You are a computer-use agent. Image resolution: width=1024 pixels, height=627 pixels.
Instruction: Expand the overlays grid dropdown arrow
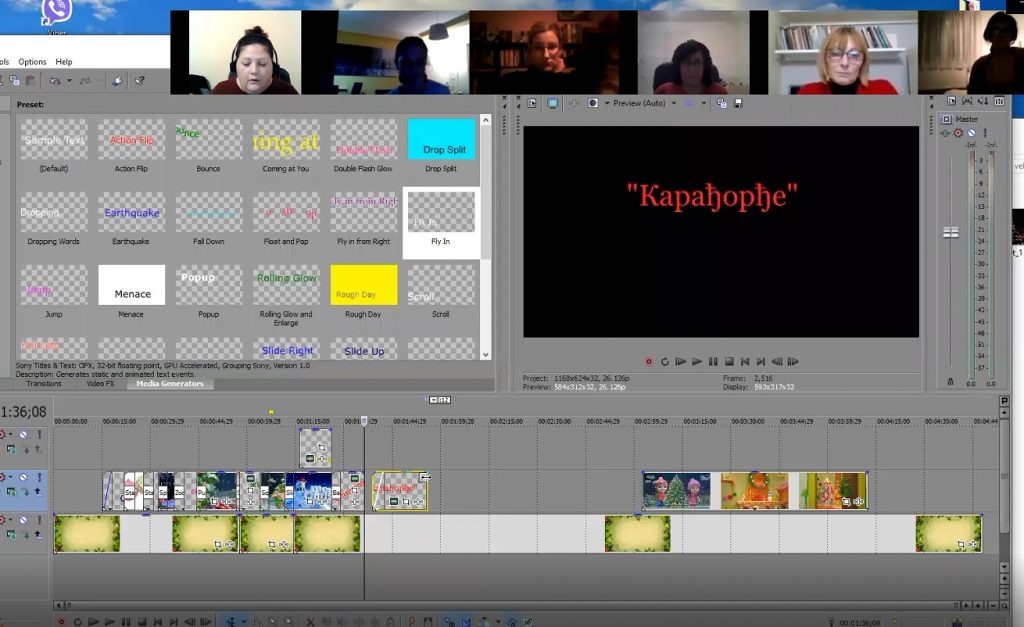[702, 103]
